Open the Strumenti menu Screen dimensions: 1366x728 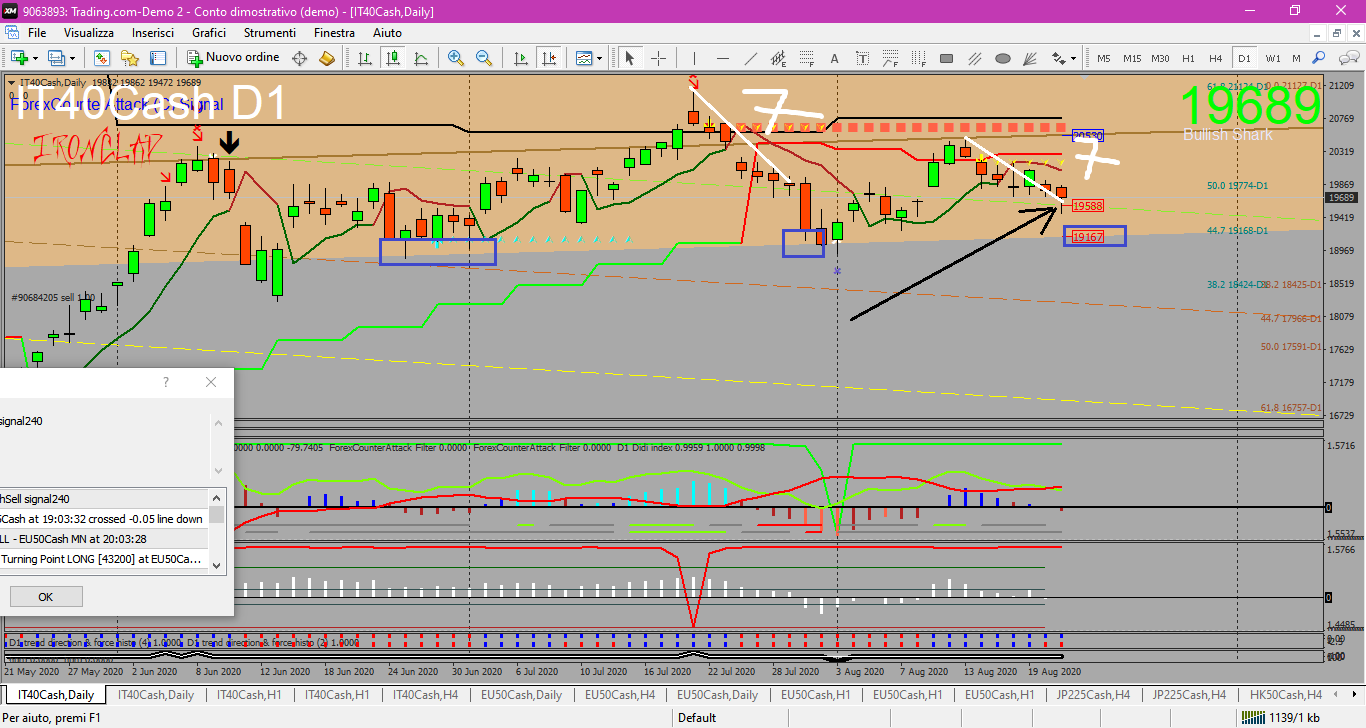(270, 33)
